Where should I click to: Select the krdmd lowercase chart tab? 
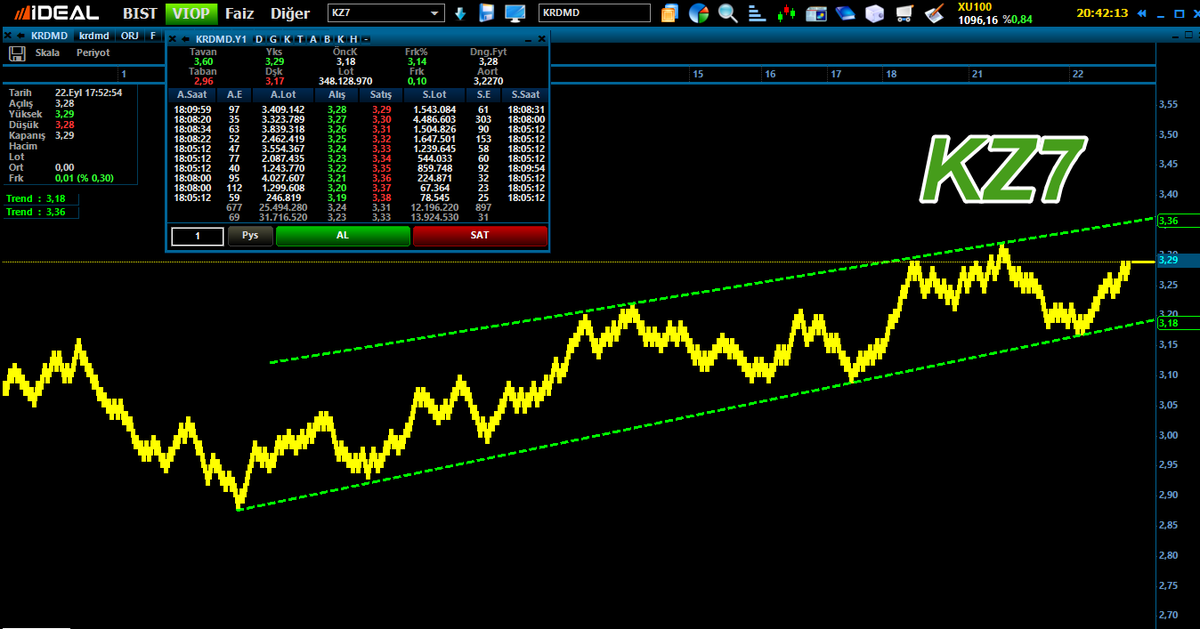(94, 35)
